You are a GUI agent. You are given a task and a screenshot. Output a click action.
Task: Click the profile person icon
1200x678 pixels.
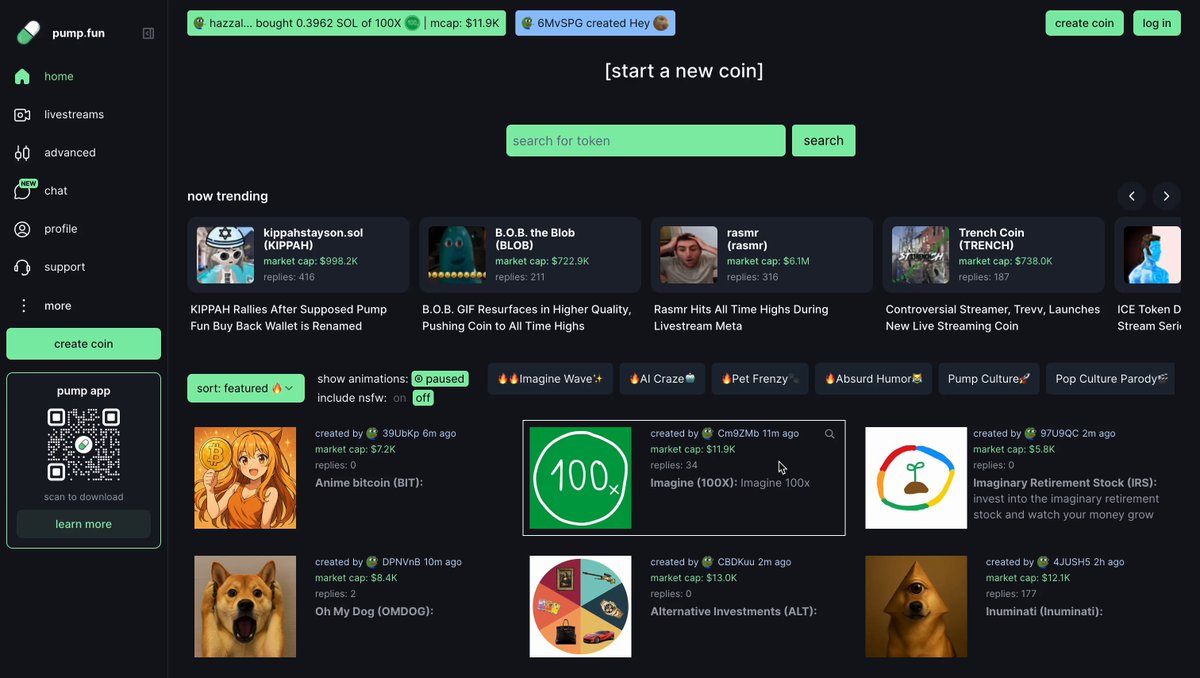[x=22, y=229]
